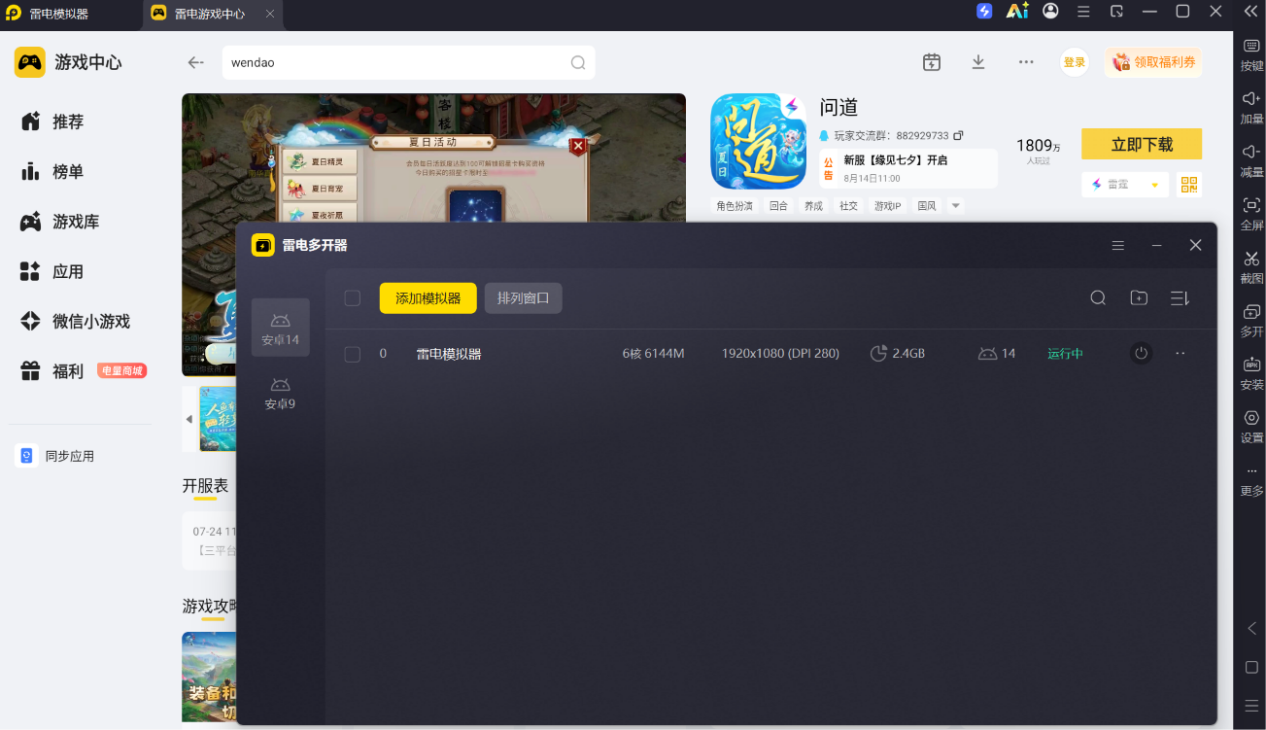Click the wendao search input field
Image resolution: width=1266 pixels, height=730 pixels.
[x=408, y=62]
